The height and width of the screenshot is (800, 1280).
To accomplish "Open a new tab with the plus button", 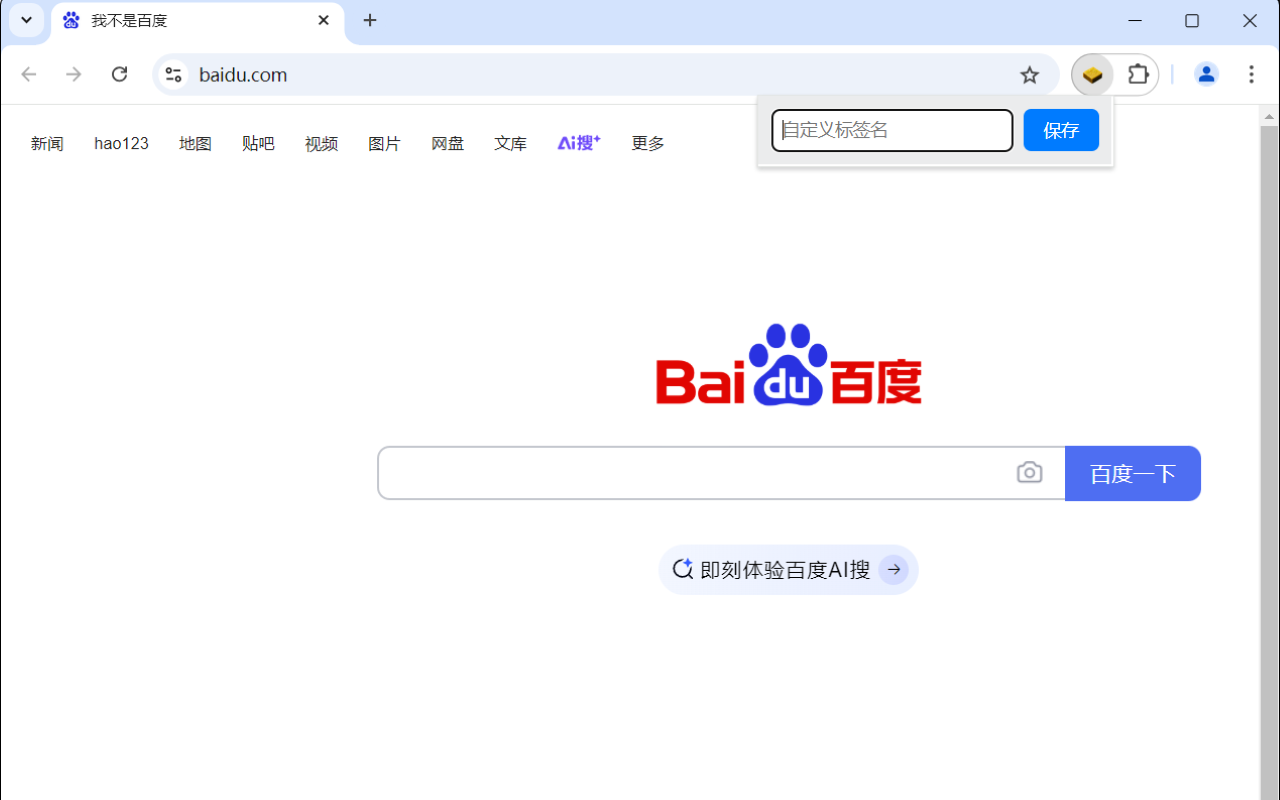I will click(x=370, y=20).
